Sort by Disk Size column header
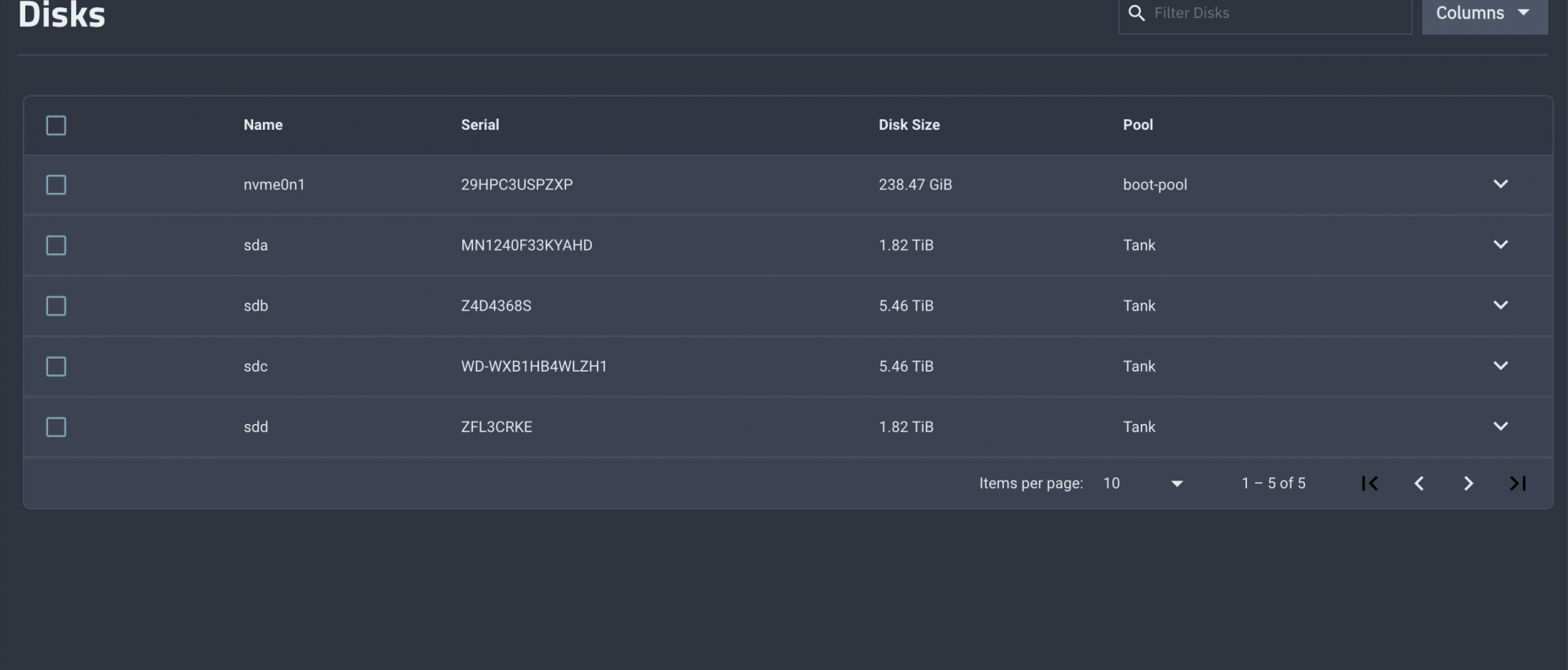This screenshot has height=670, width=1568. click(909, 125)
